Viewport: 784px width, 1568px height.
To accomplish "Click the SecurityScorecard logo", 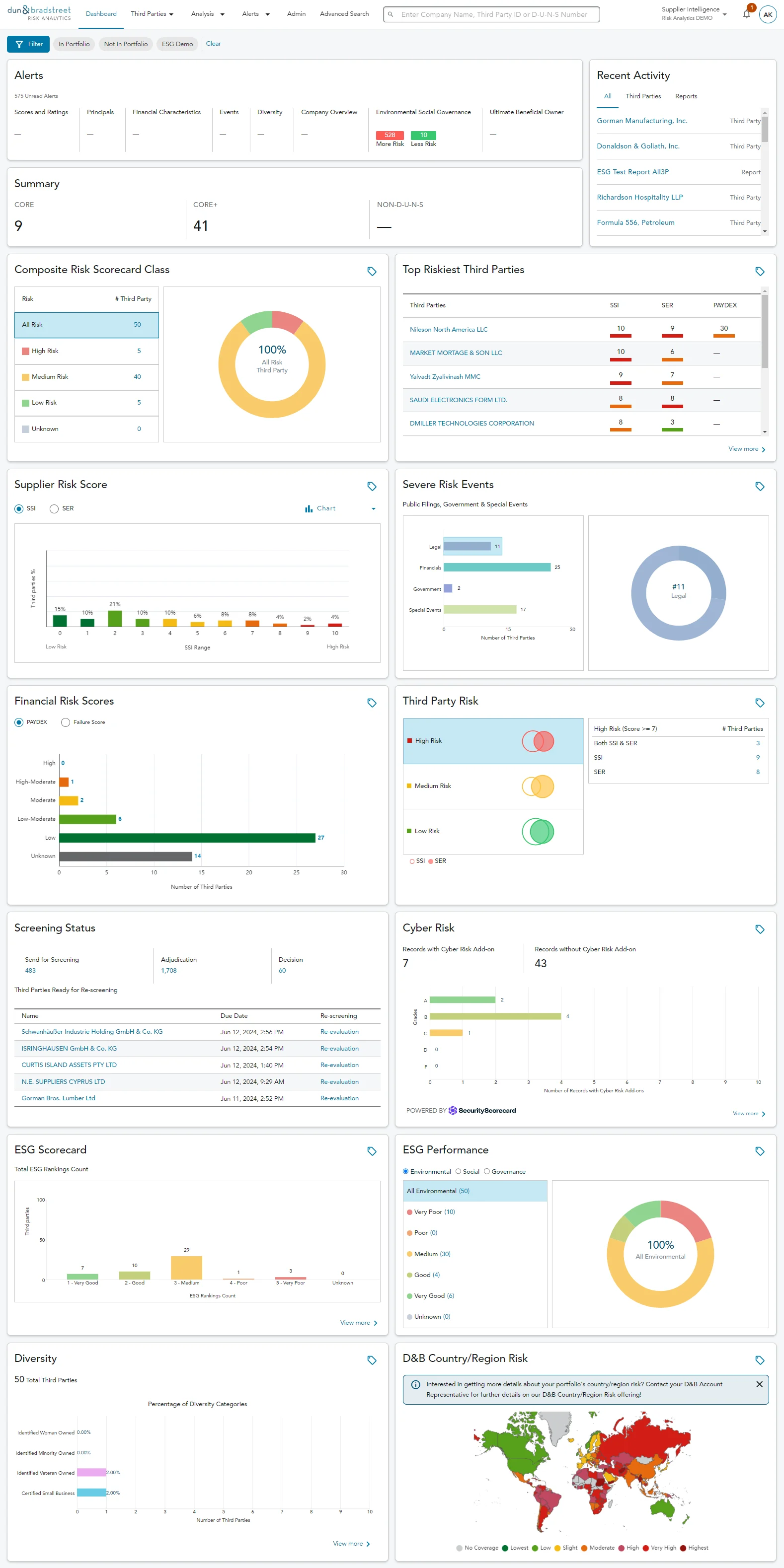I will (x=482, y=1110).
